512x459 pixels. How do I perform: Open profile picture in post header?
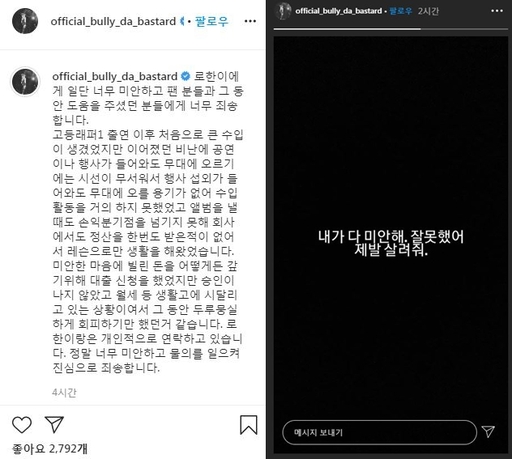pyautogui.click(x=25, y=21)
